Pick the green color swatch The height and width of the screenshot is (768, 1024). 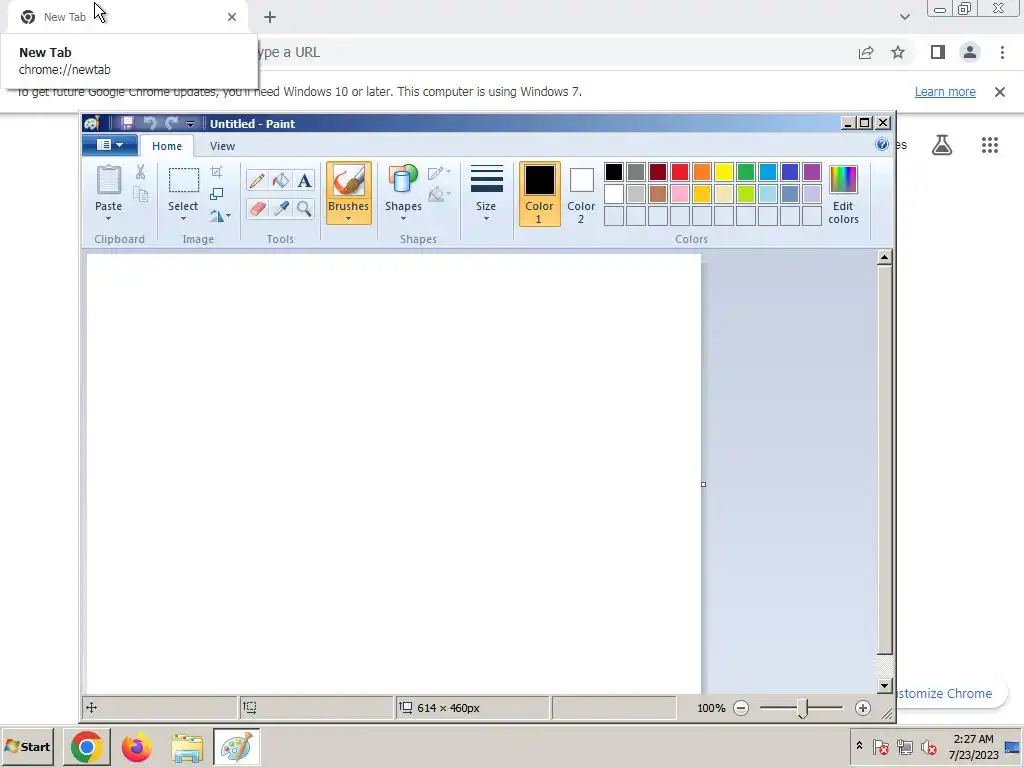(x=746, y=172)
